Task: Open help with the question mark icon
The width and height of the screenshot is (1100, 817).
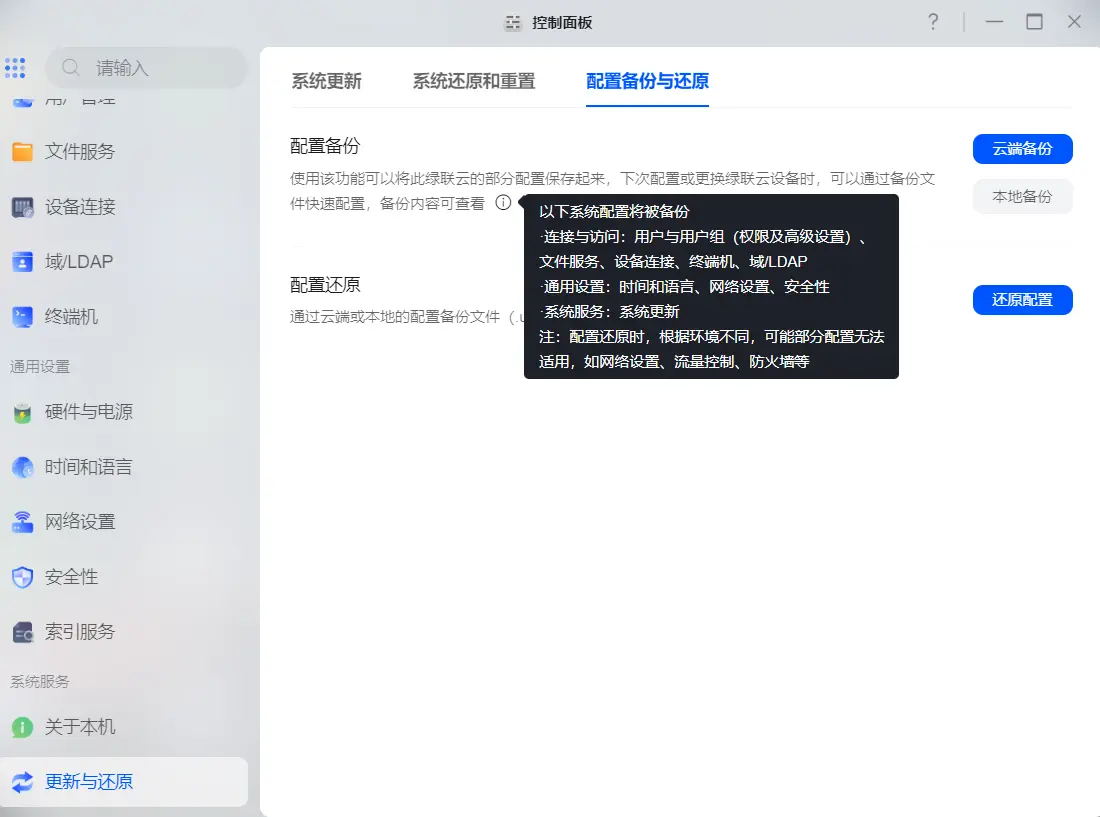Action: [x=933, y=22]
